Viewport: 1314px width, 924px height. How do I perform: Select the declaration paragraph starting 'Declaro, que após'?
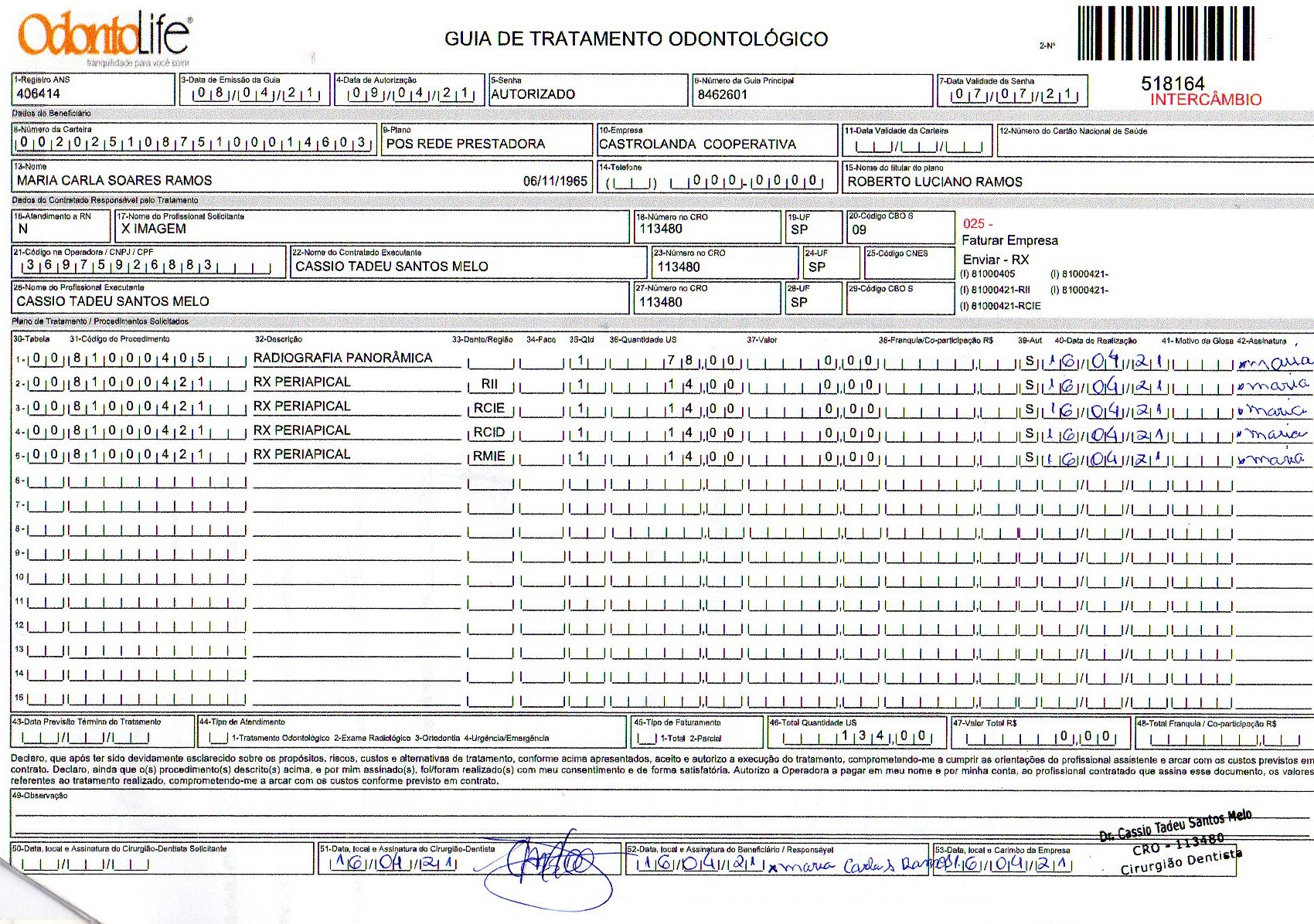(662, 769)
